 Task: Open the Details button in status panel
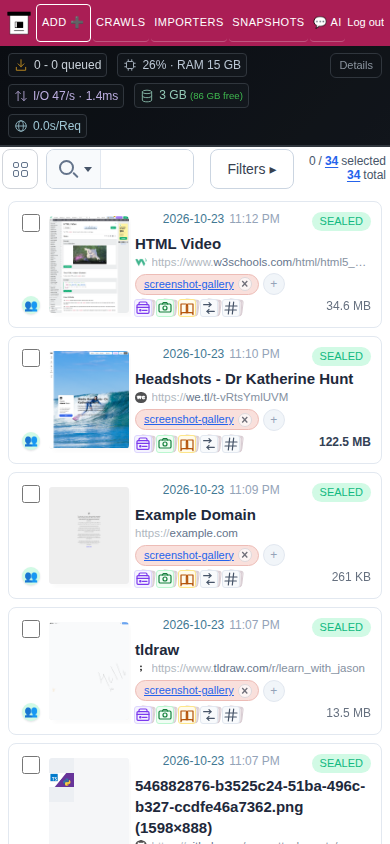[356, 65]
